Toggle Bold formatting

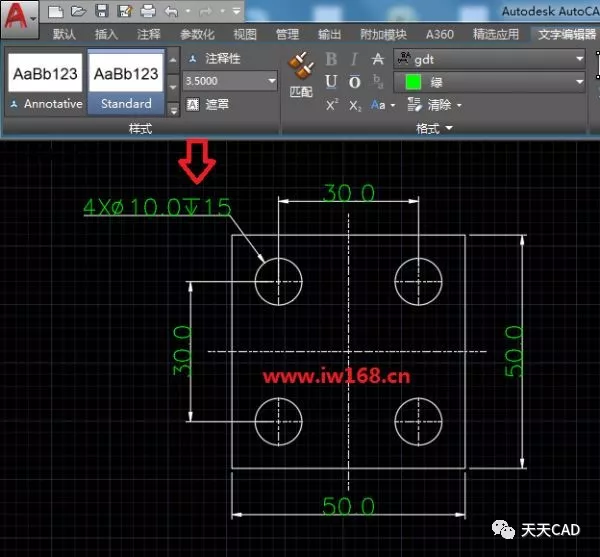point(331,59)
